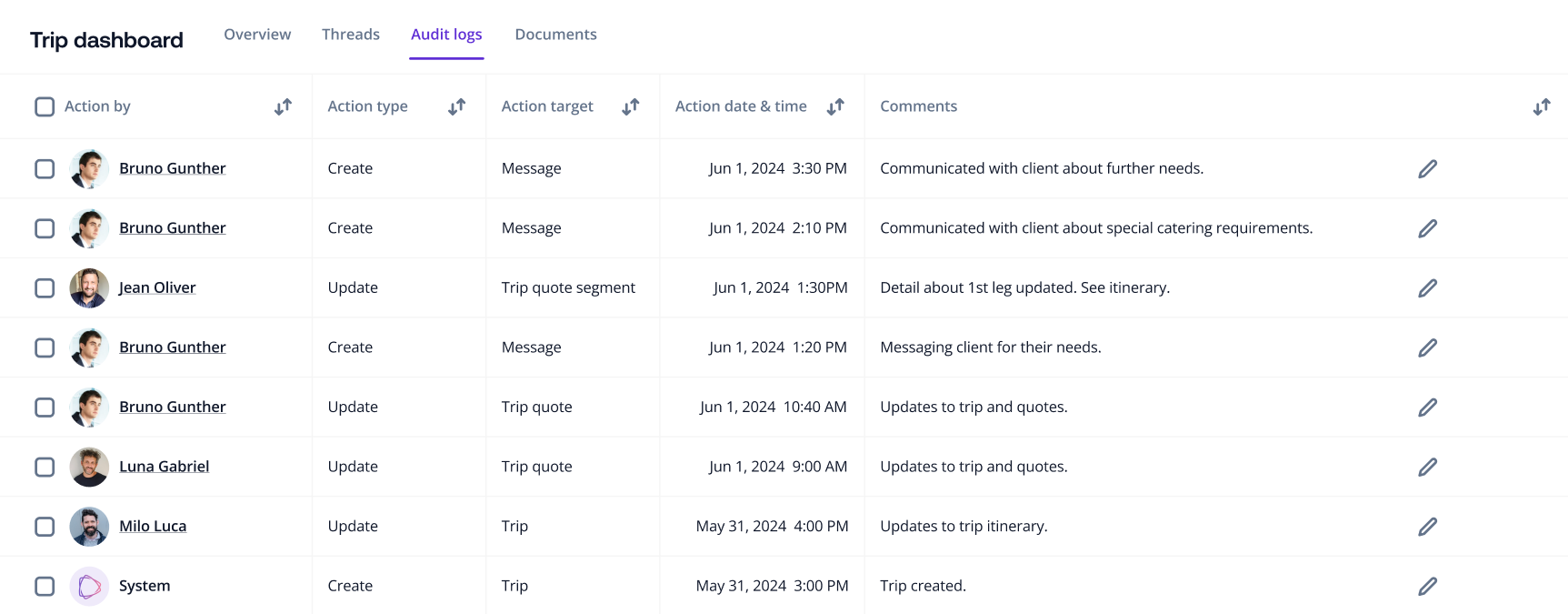Click the System logo avatar
Viewport: 1568px width, 614px height.
tap(89, 586)
